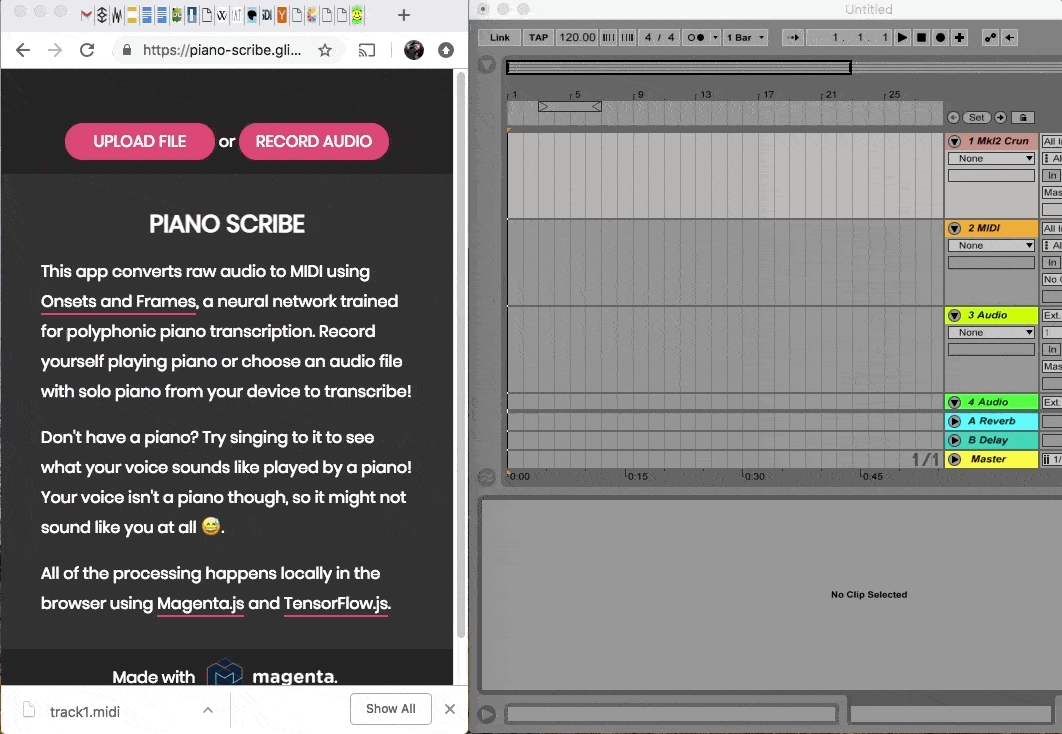1062x734 pixels.
Task: Open the Wikipedia browser tab
Action: (221, 15)
